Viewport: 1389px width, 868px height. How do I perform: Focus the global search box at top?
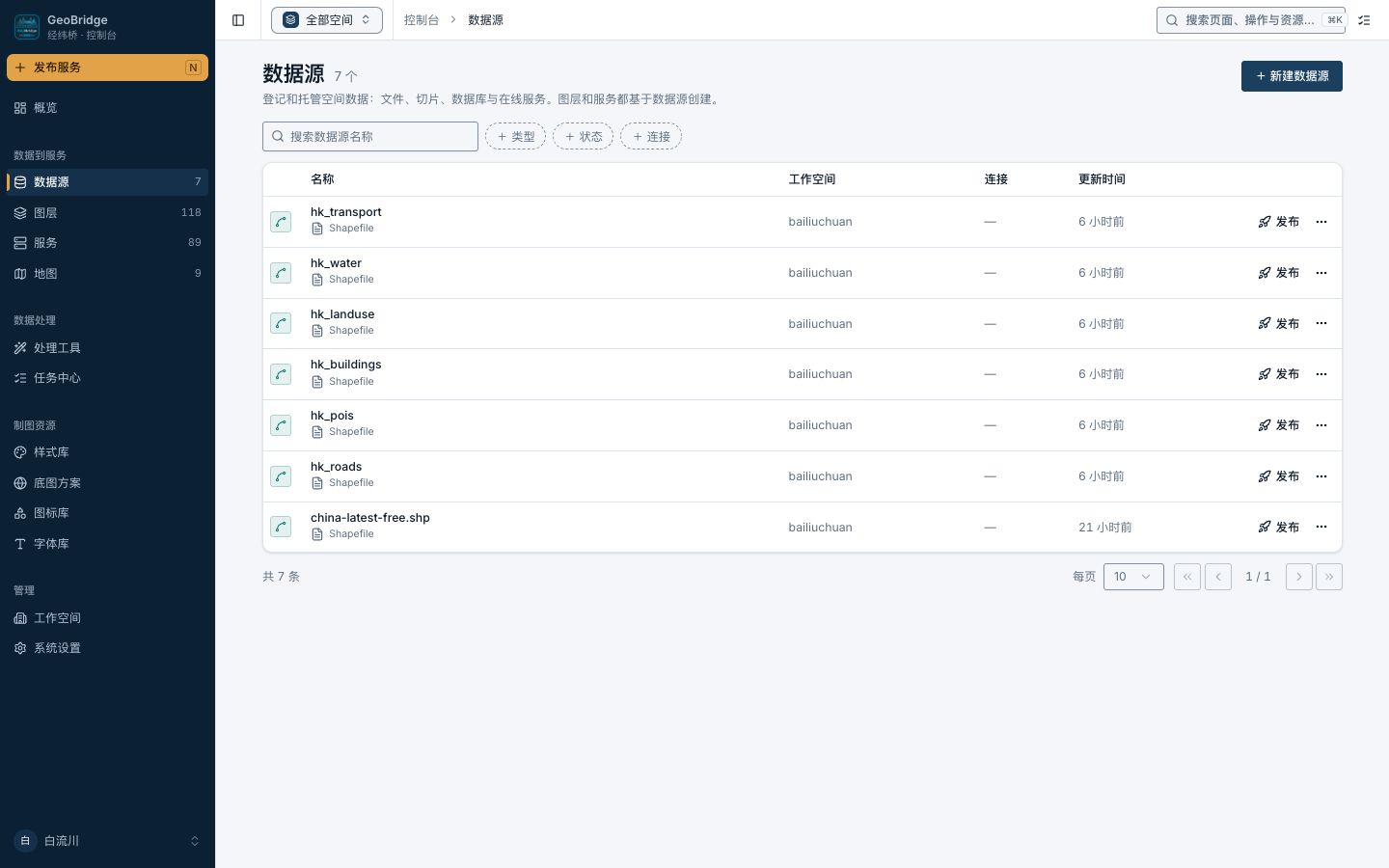coord(1251,20)
